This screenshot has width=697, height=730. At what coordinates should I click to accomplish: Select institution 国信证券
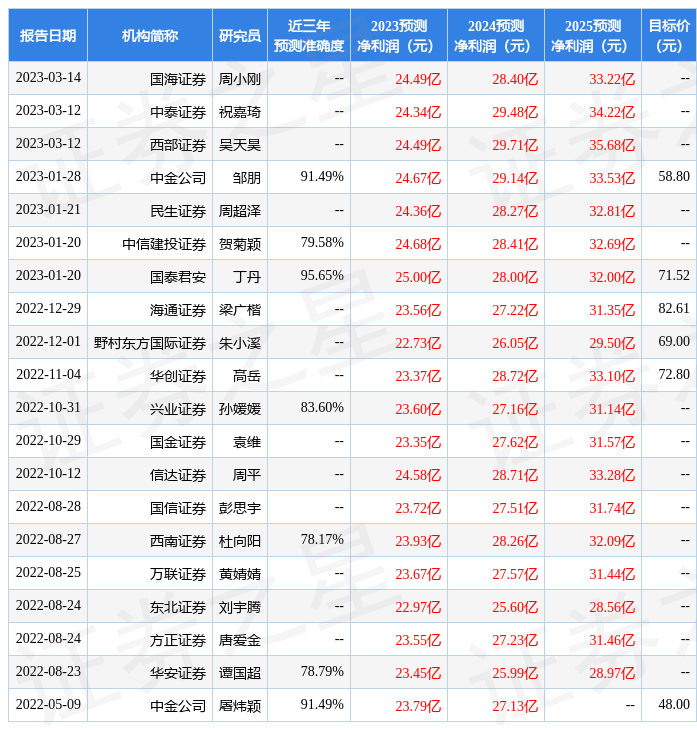point(178,508)
